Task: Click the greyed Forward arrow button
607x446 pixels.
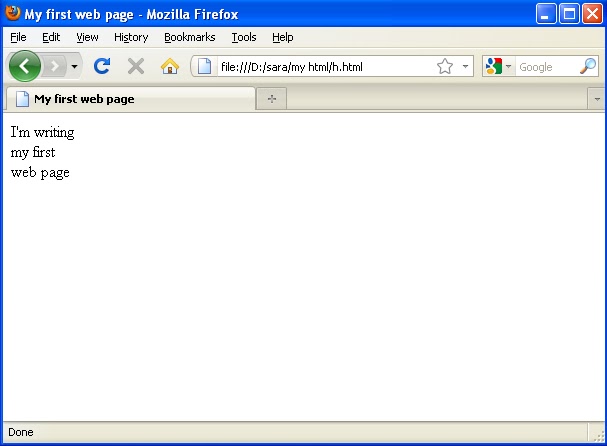Action: [x=55, y=67]
